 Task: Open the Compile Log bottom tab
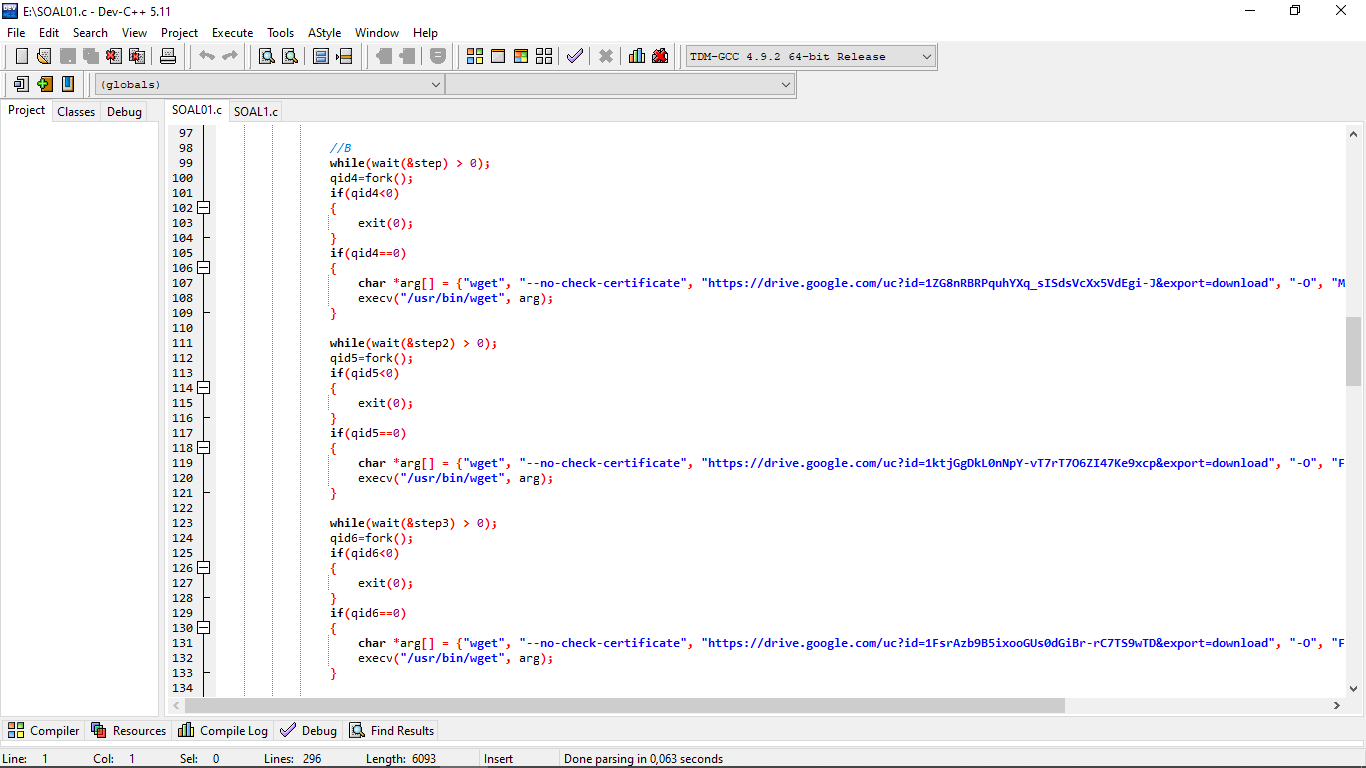[223, 731]
